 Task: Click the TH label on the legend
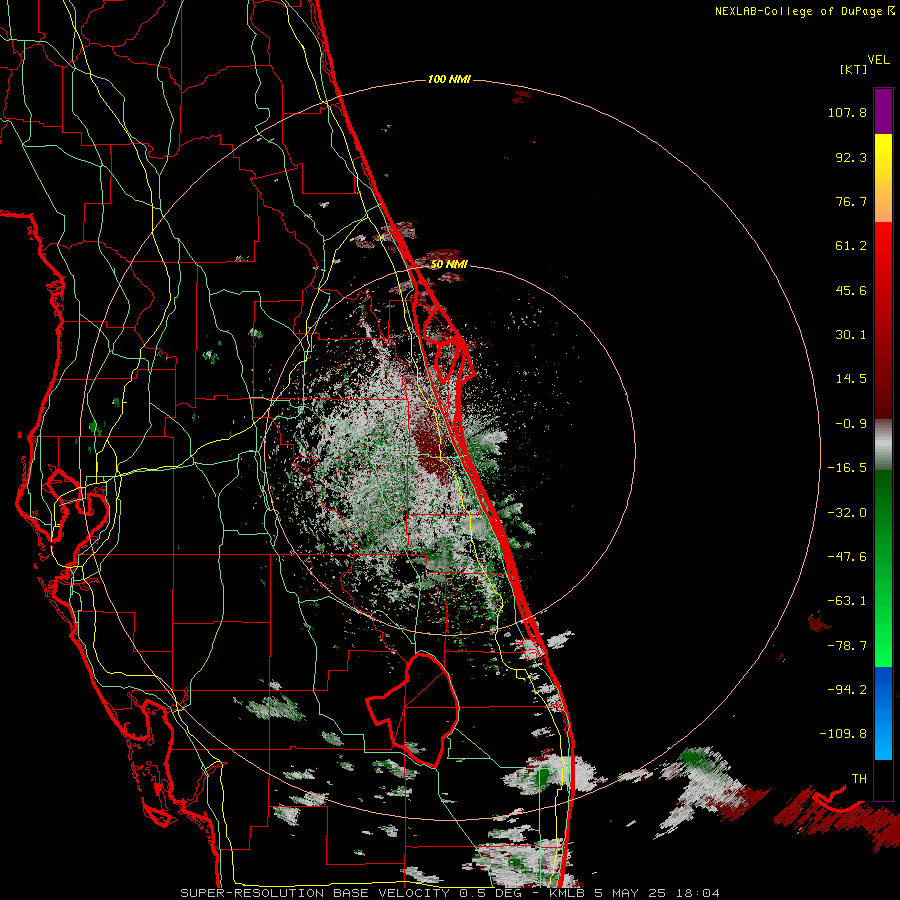[859, 778]
